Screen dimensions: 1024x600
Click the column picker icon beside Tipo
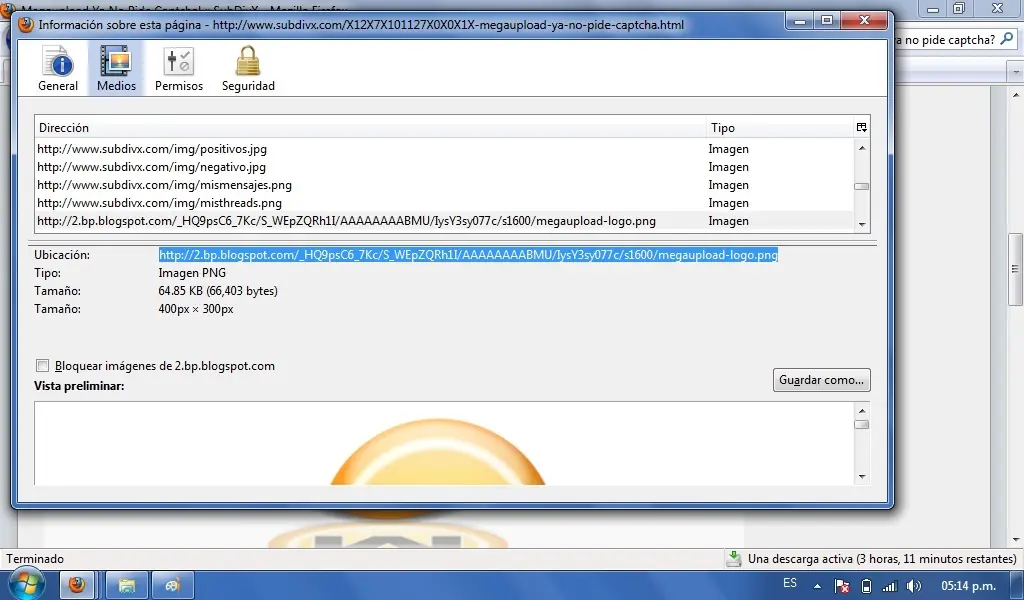click(x=861, y=127)
